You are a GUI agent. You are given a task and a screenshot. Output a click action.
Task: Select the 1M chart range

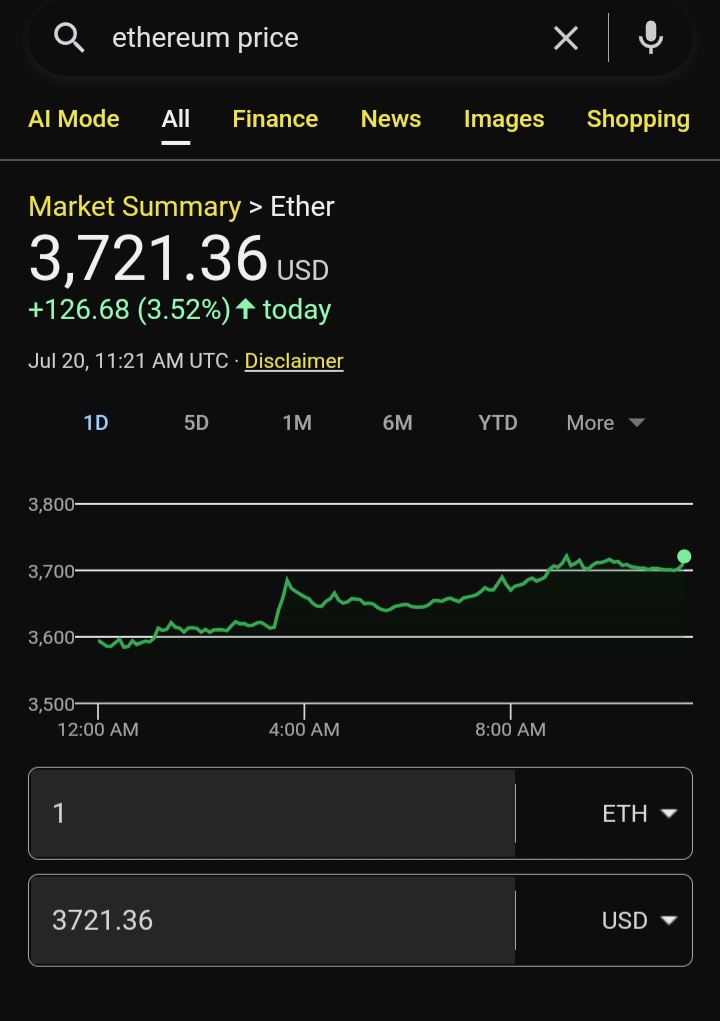pyautogui.click(x=297, y=423)
